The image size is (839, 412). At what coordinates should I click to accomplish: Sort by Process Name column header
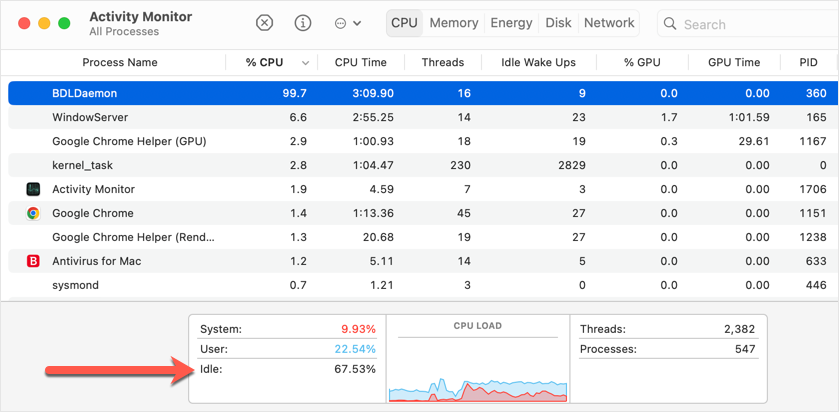(119, 62)
